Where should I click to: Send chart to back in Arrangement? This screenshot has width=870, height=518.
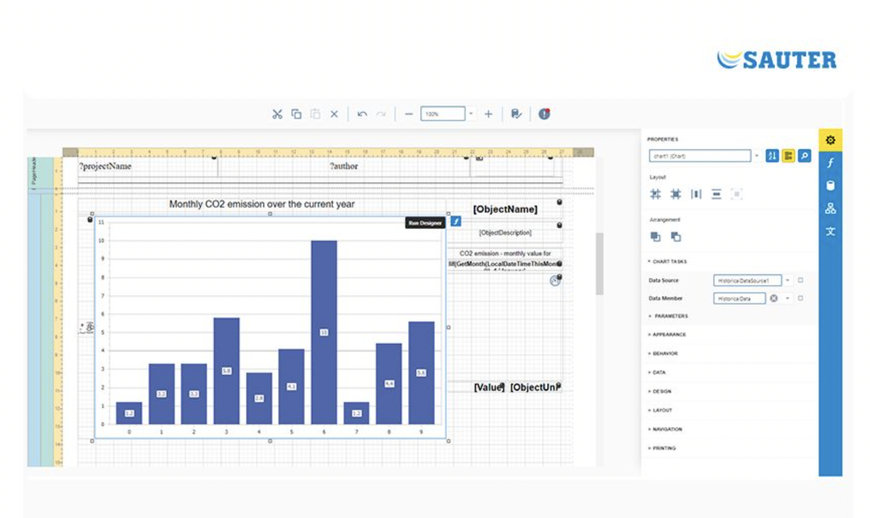pyautogui.click(x=675, y=237)
